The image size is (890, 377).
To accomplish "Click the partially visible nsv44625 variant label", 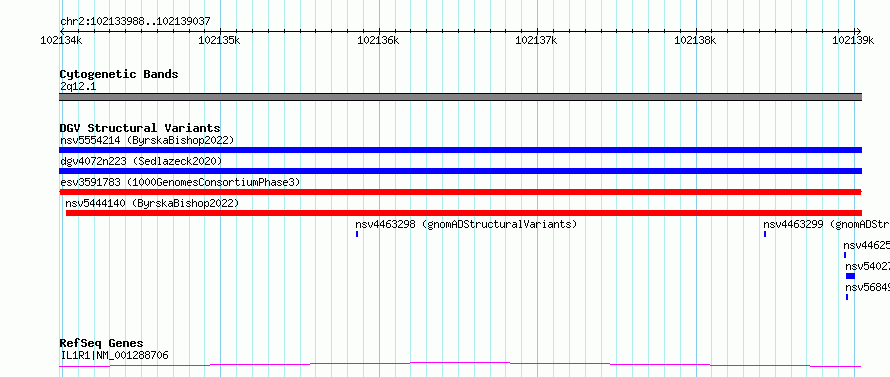I will coord(866,245).
